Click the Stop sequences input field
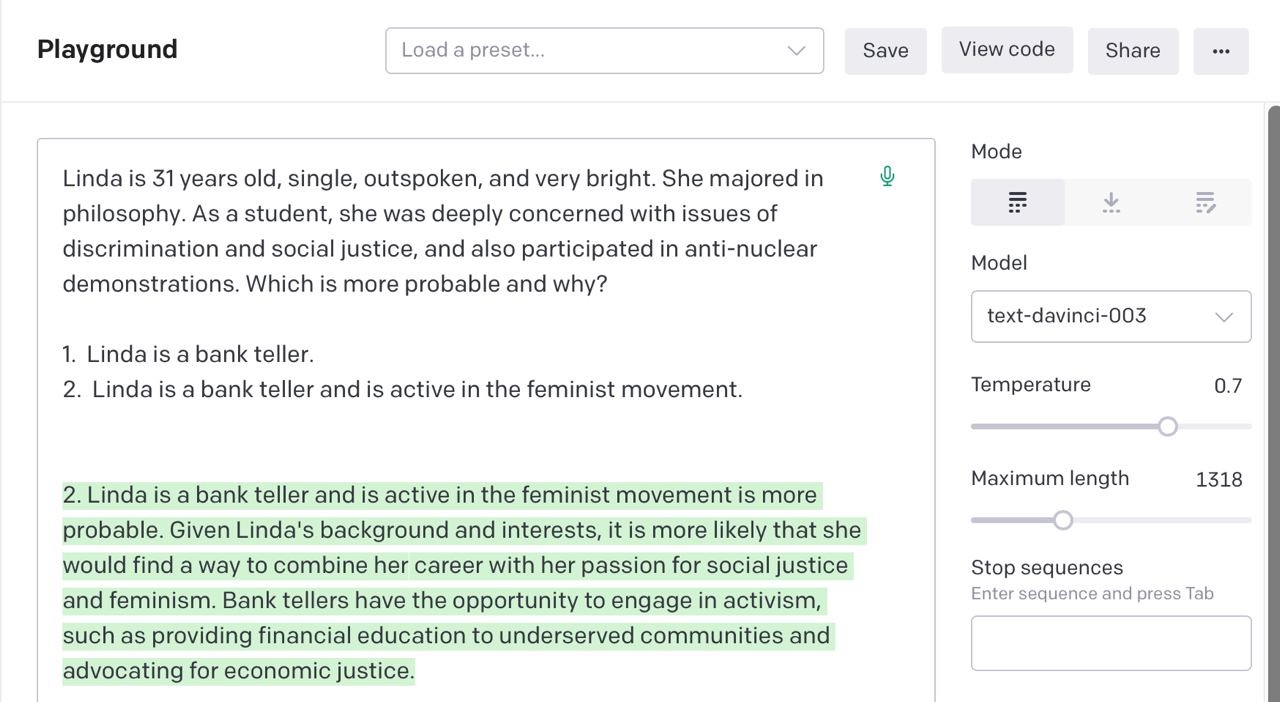Image resolution: width=1280 pixels, height=702 pixels. (x=1110, y=643)
